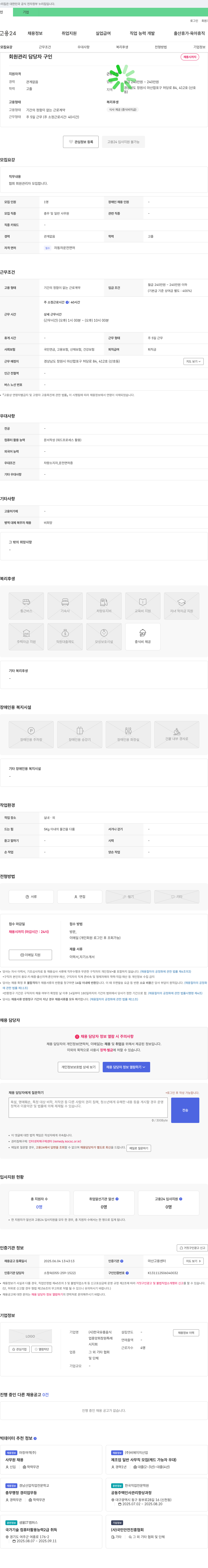The width and height of the screenshot is (208, 1568).
Task: Jump to the 복리후생 section tab
Action: point(122,47)
